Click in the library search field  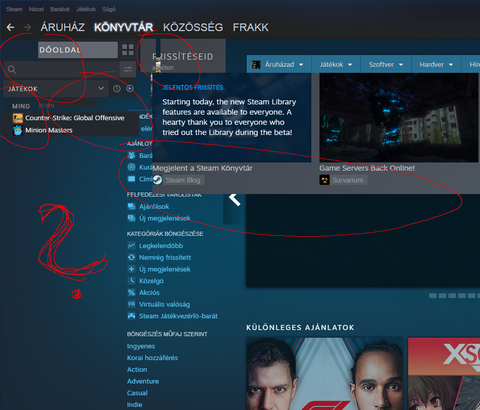point(61,69)
